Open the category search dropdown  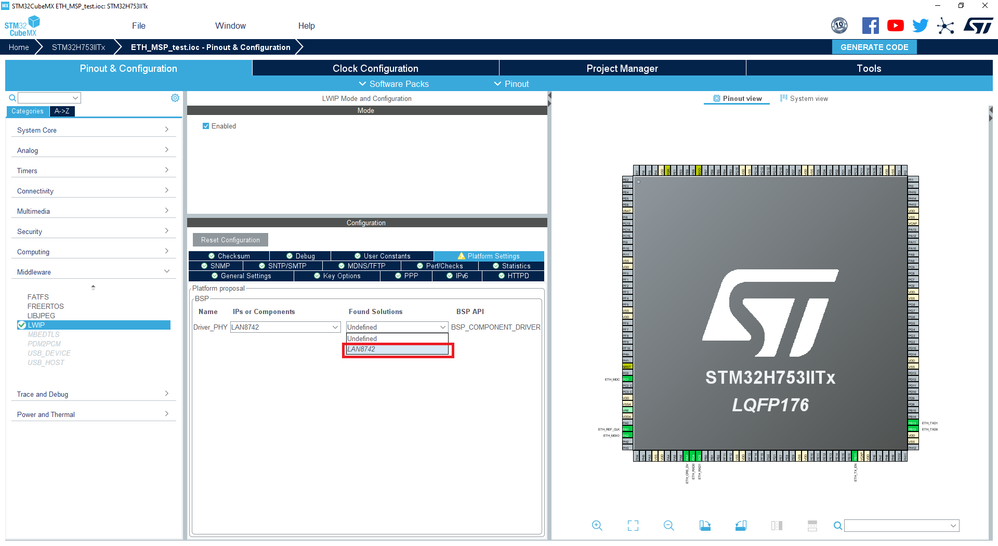coord(49,98)
